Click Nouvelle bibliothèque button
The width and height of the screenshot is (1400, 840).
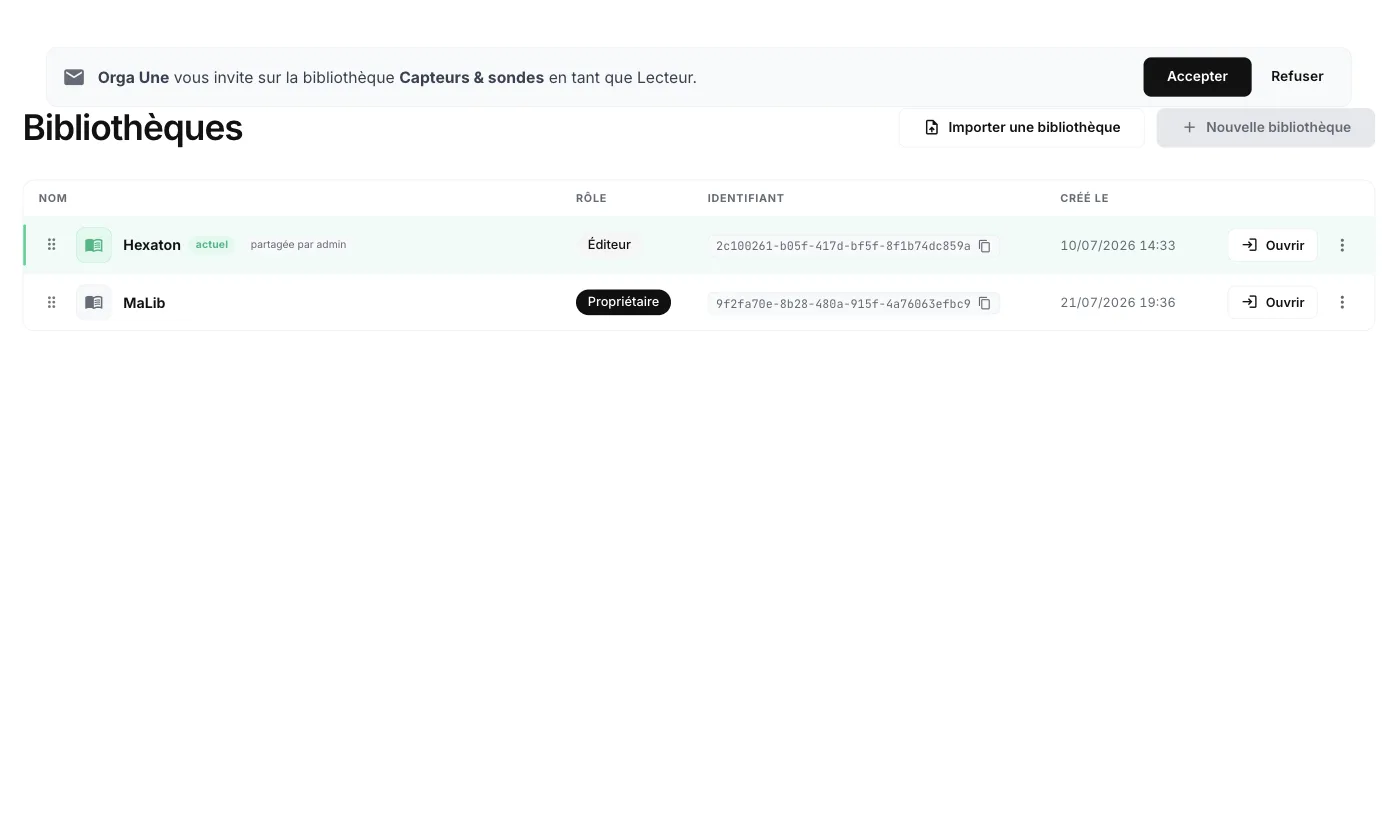1266,127
